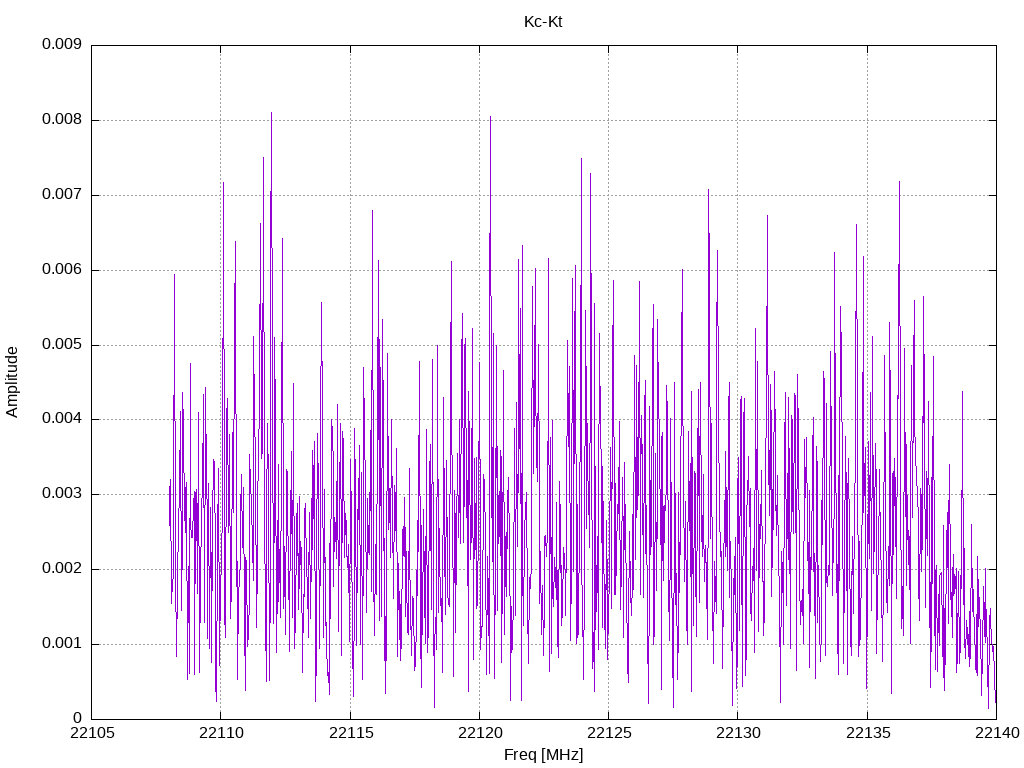Click the 22115 x-axis tick label
Screen dimensions: 1024x768
351,733
